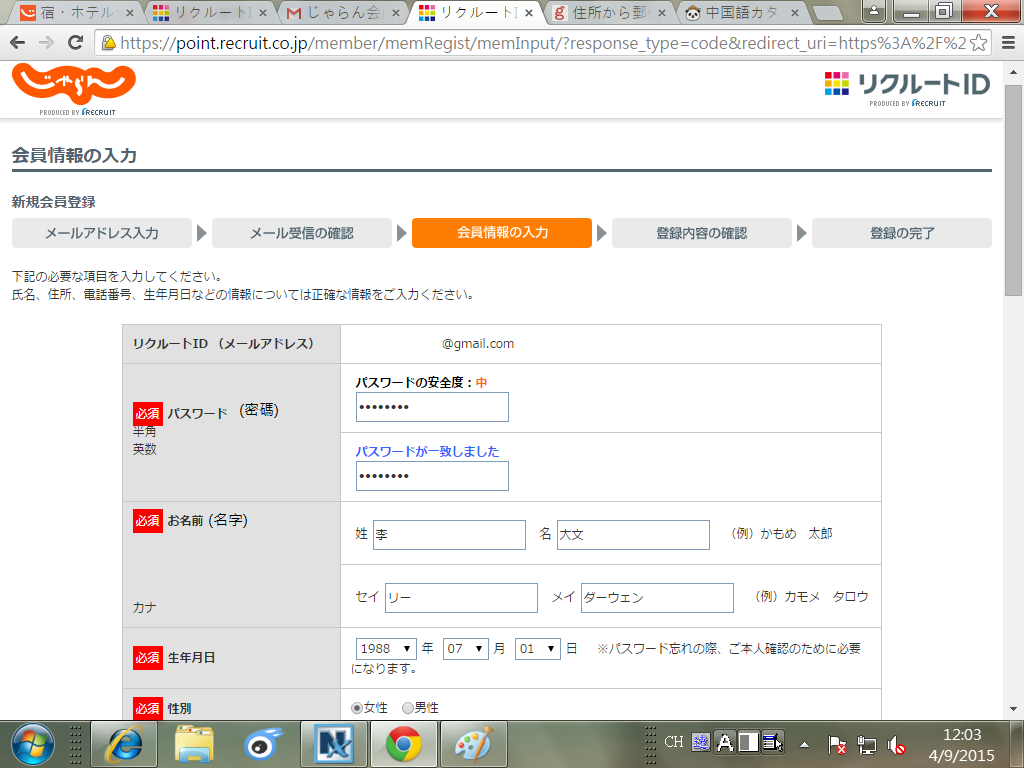Show hidden tray icons arrow
Image resolution: width=1024 pixels, height=768 pixels.
[x=805, y=744]
